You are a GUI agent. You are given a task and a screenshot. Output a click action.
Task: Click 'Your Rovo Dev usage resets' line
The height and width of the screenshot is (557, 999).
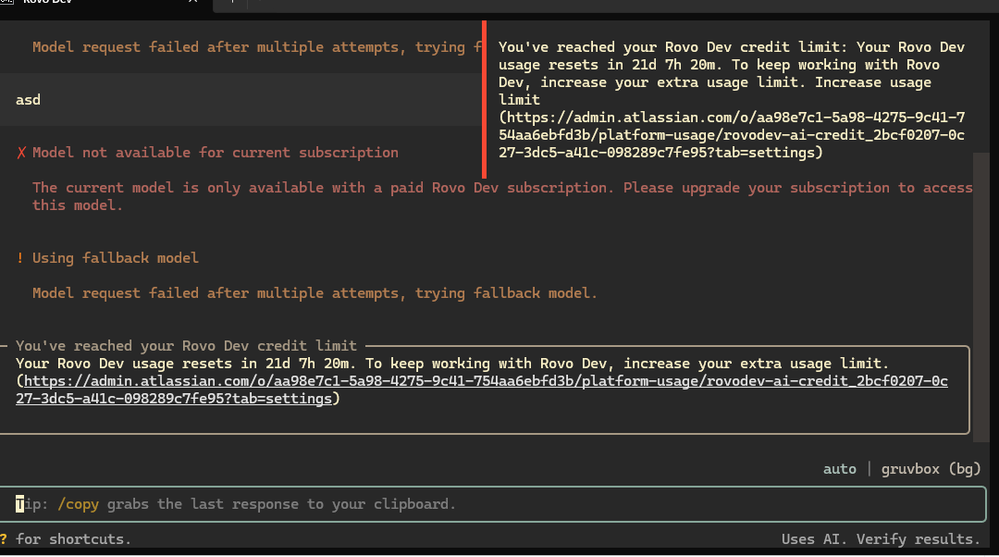[x=452, y=363]
